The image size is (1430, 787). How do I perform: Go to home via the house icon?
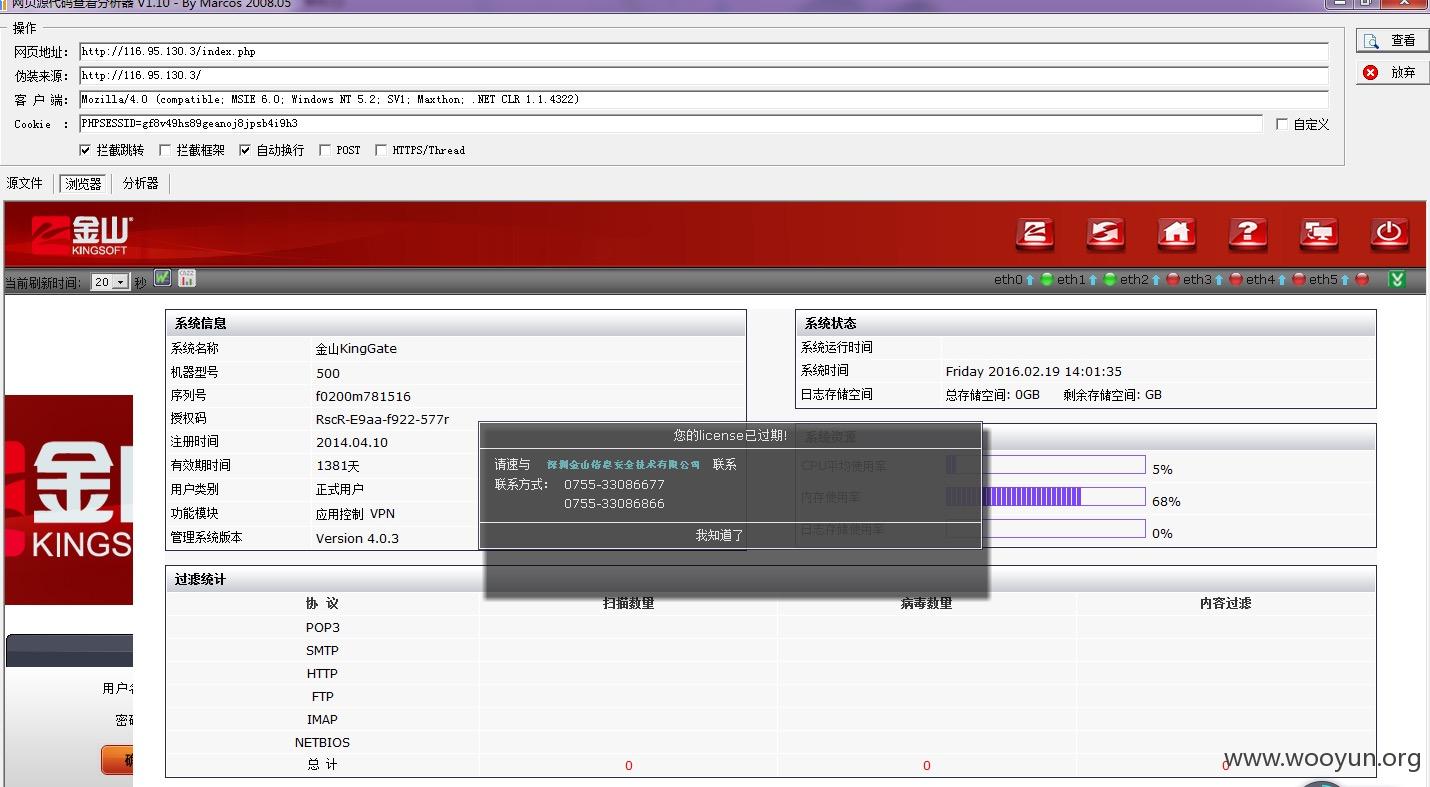pos(1177,234)
